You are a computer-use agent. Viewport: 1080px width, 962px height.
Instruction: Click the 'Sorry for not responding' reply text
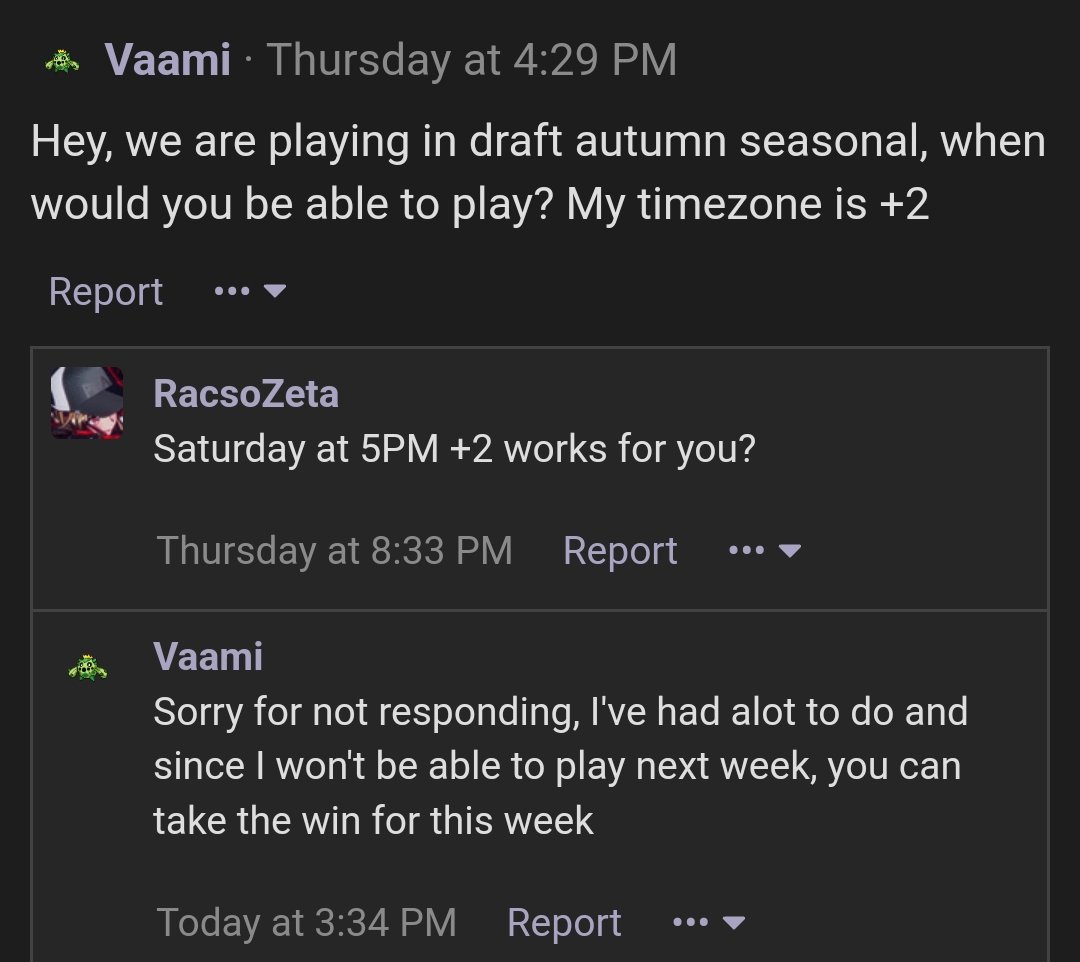coord(561,766)
